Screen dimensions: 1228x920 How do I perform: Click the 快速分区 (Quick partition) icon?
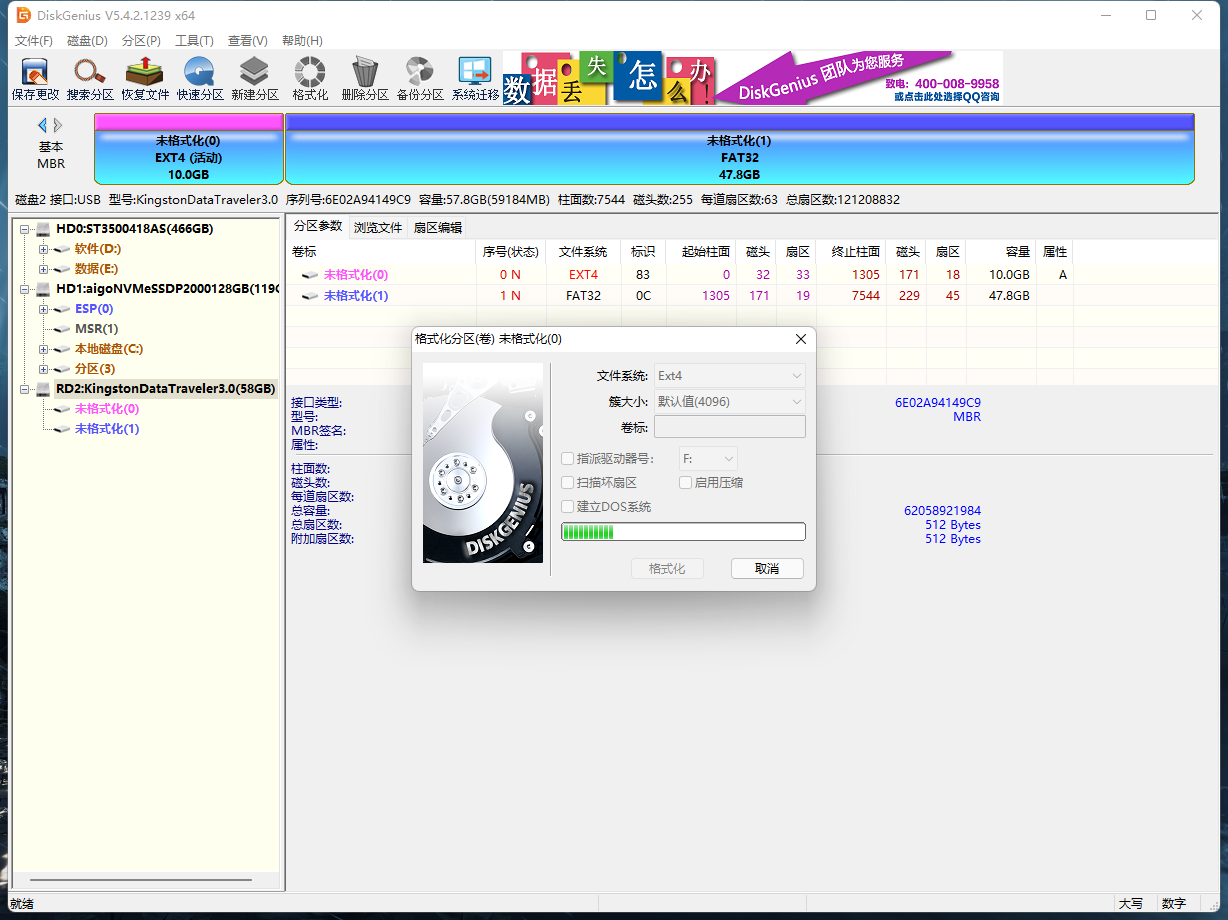[x=200, y=73]
